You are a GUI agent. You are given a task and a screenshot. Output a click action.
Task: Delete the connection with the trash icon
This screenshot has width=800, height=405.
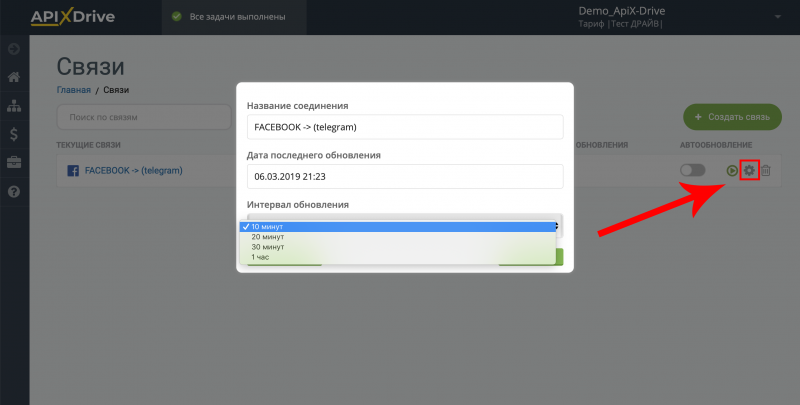tap(766, 171)
